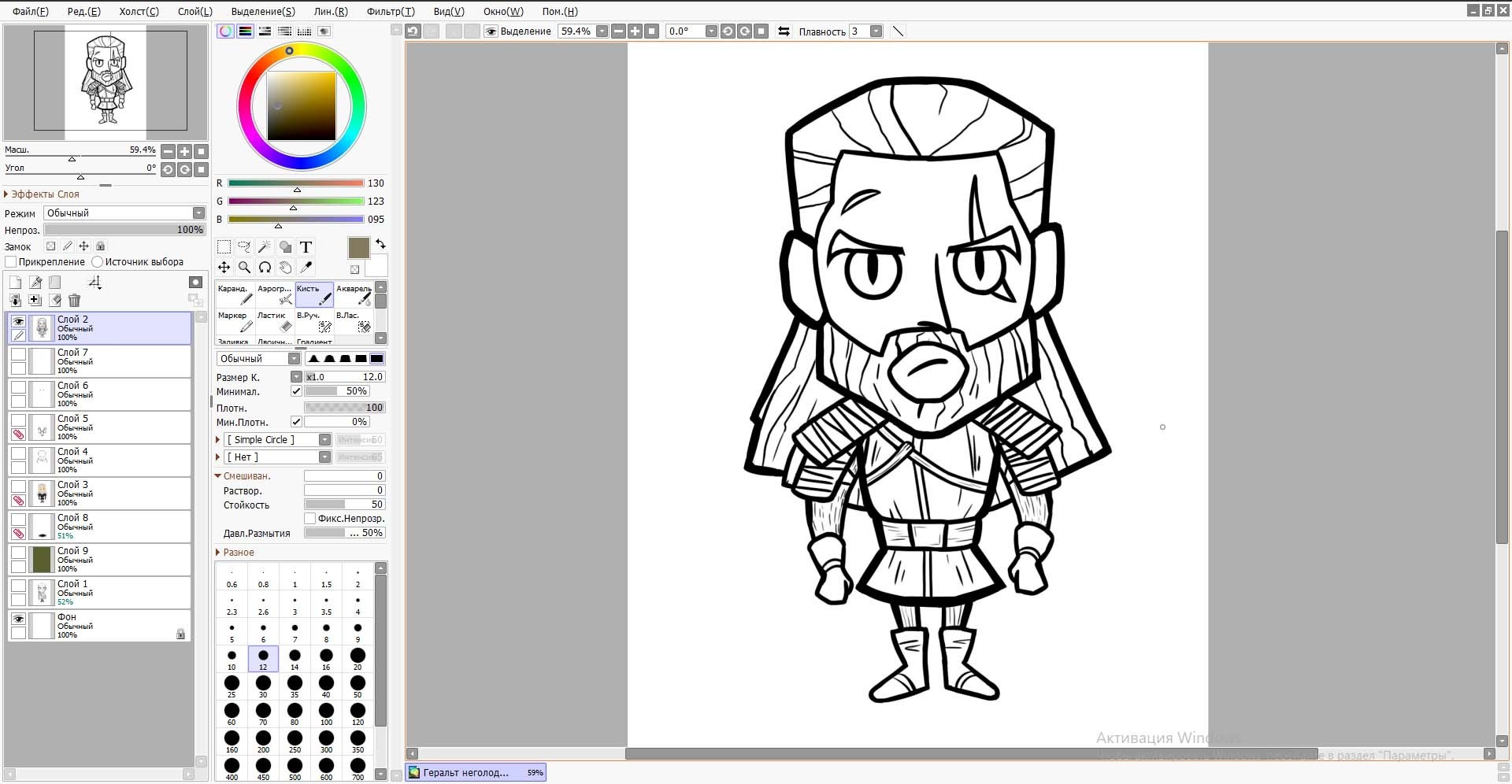Rotate view counterclockwise in top toolbar
Image resolution: width=1512 pixels, height=784 pixels.
pos(728,31)
